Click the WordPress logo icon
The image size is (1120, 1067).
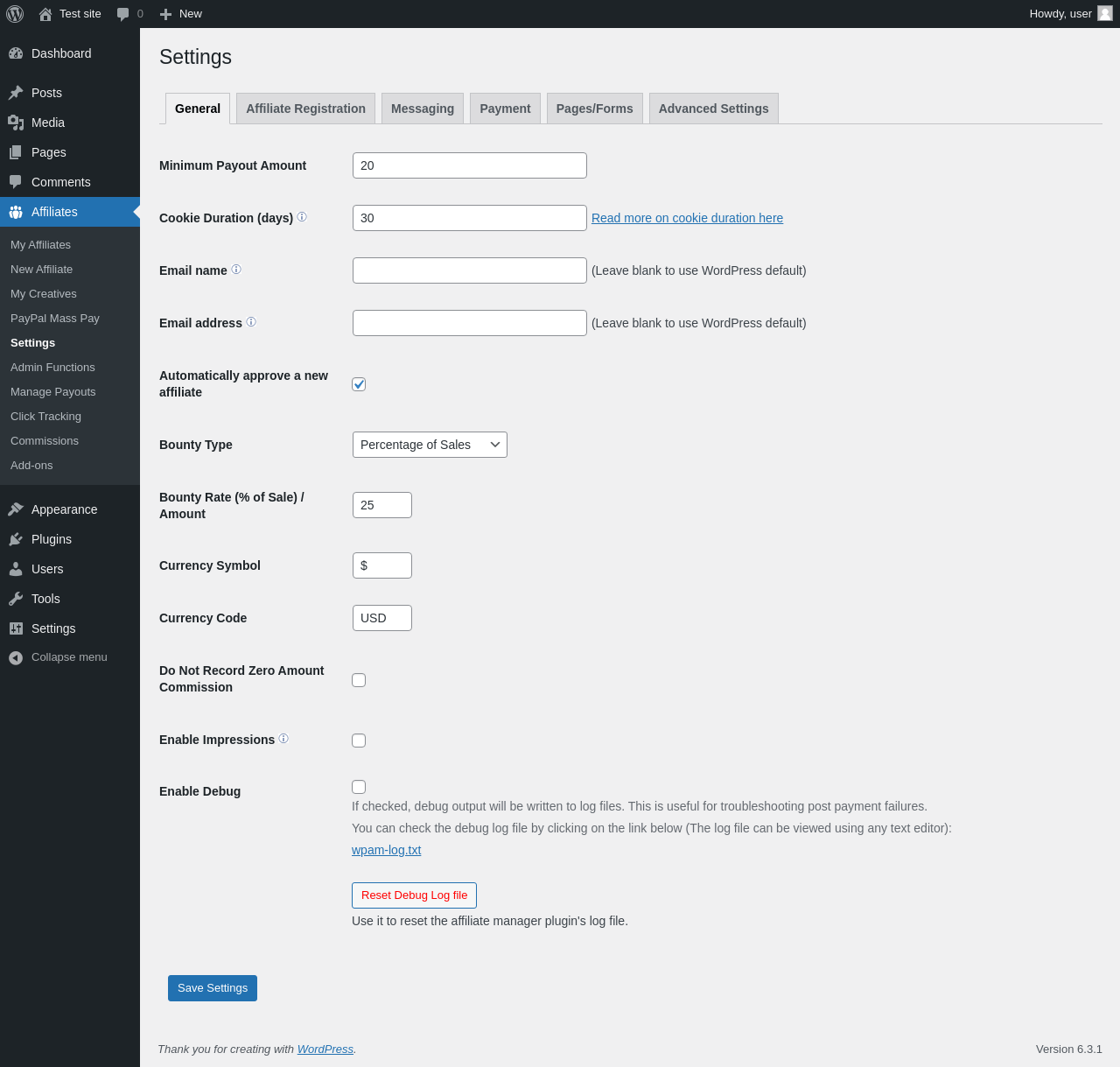point(15,14)
